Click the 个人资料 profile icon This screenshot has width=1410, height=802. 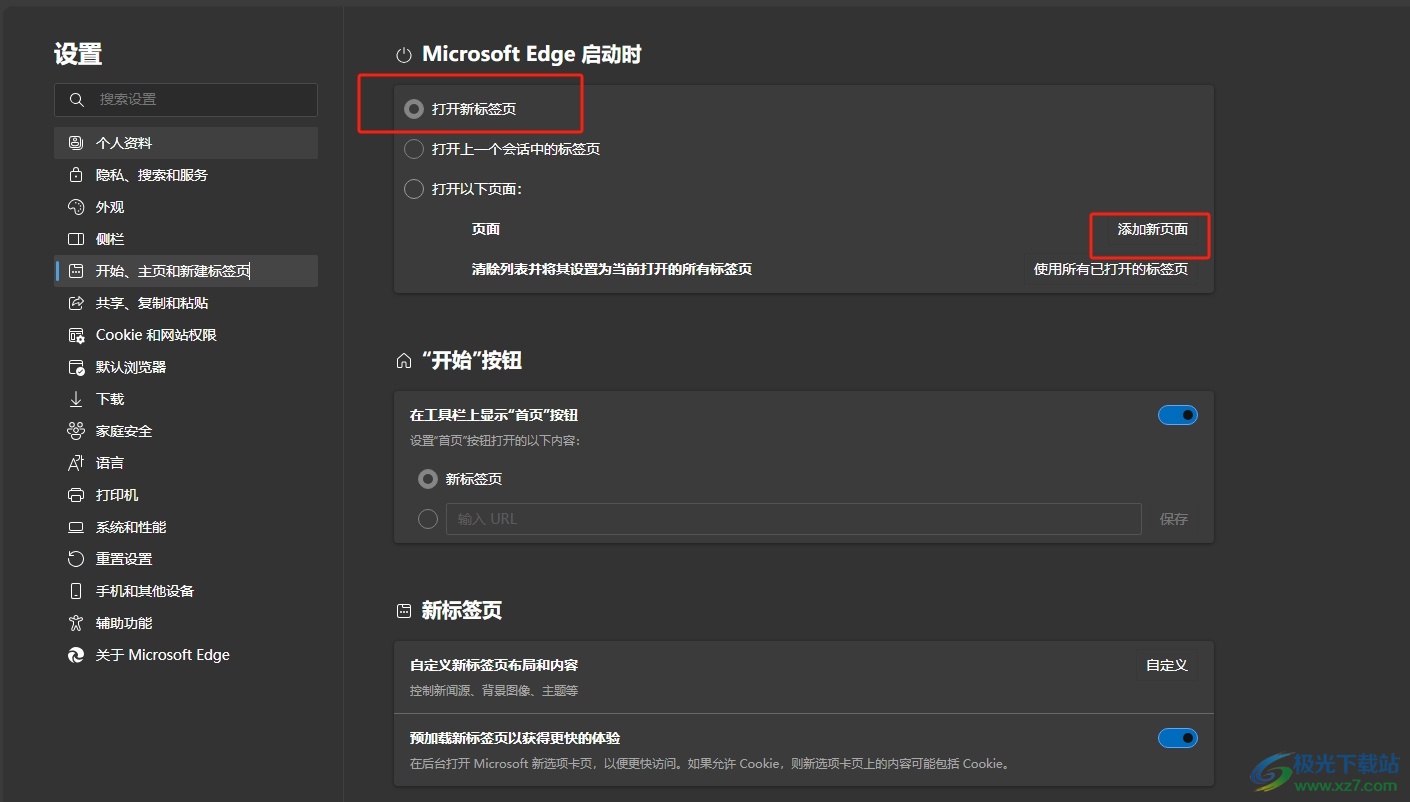click(76, 143)
